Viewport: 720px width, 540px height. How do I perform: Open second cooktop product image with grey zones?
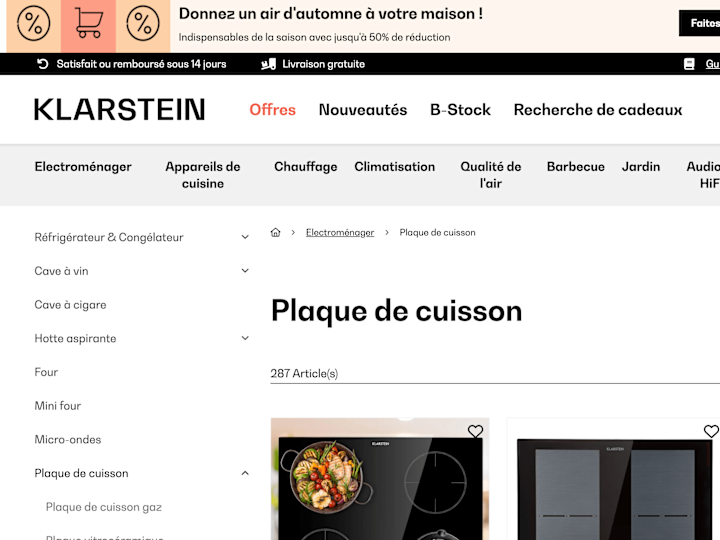(614, 479)
